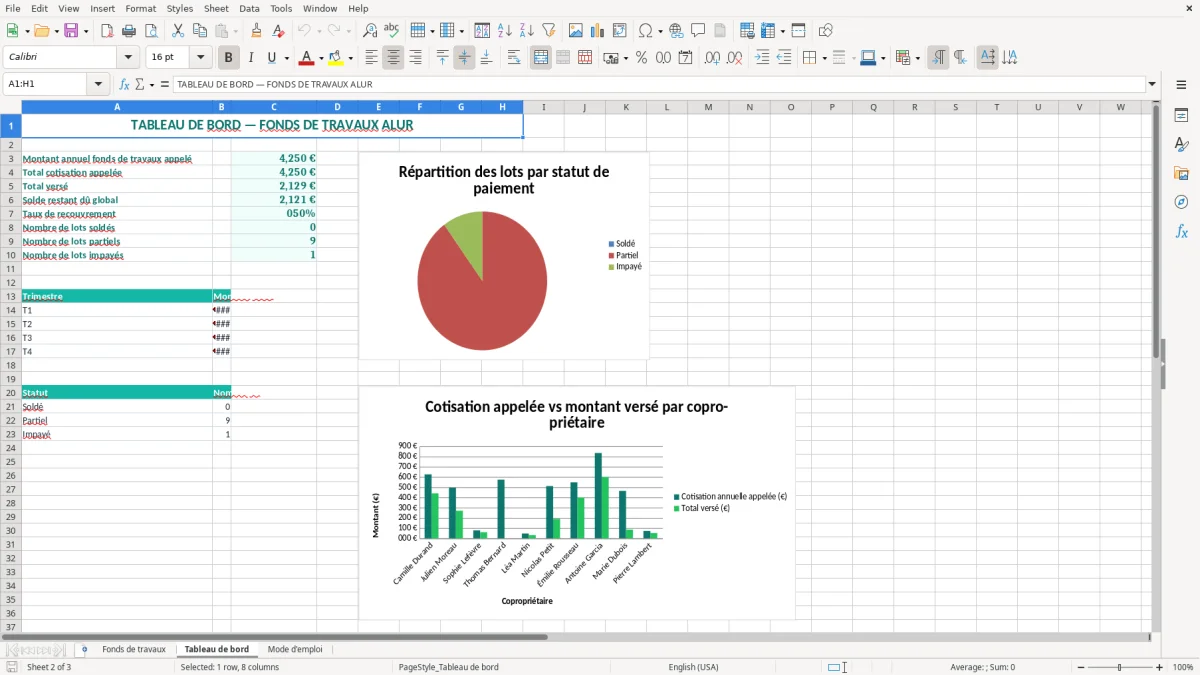Click the Tools menu

click(x=281, y=8)
